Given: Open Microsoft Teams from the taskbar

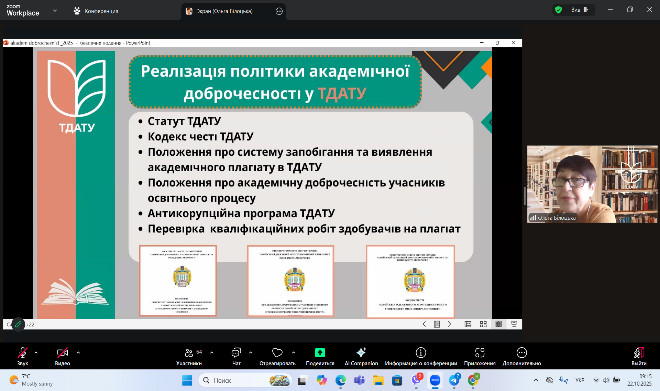Looking at the screenshot, I should 359,380.
